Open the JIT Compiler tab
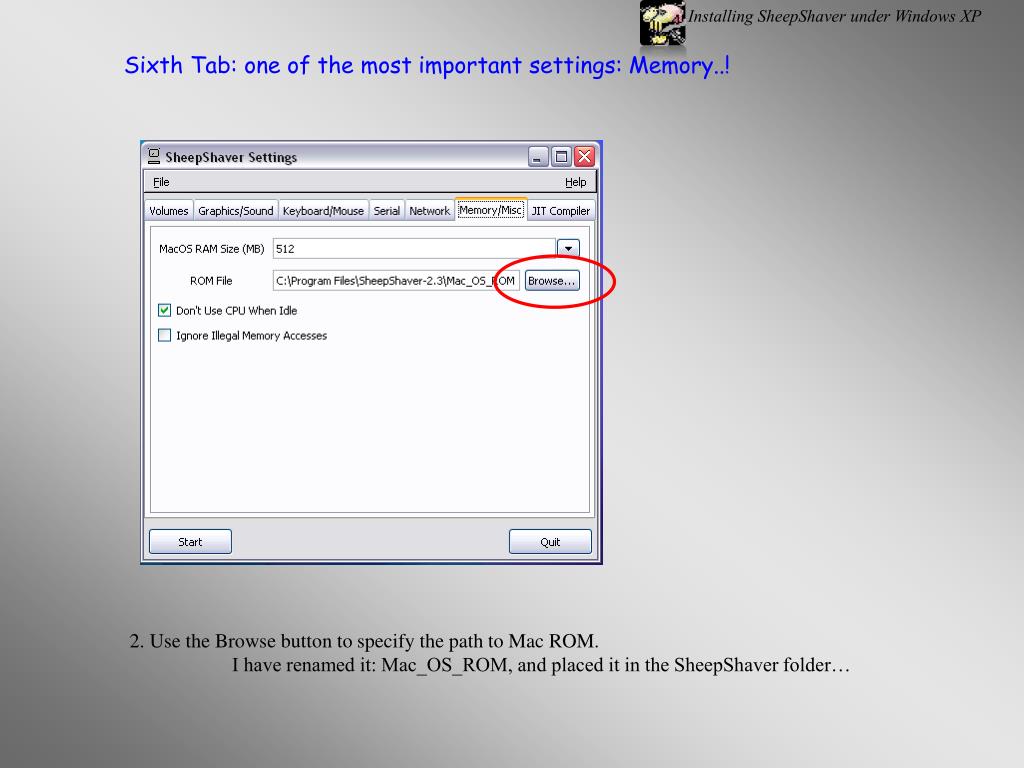 (x=560, y=211)
